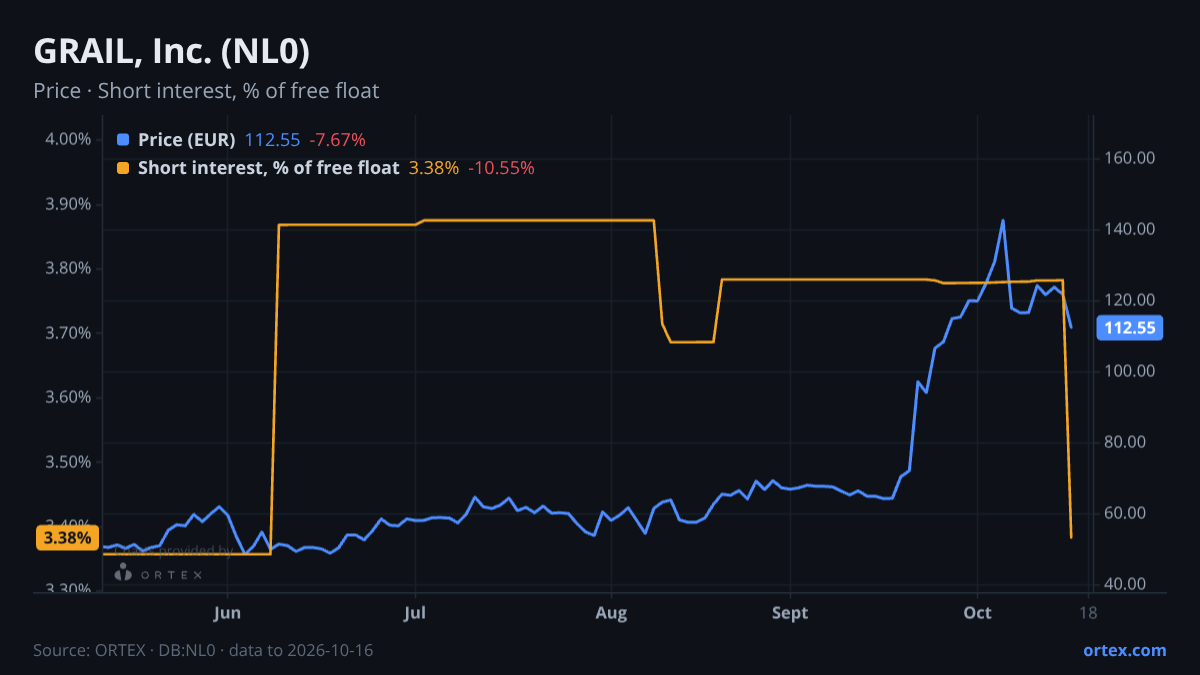Click the source text ORTEX · DB:NL0 footer

(x=203, y=650)
